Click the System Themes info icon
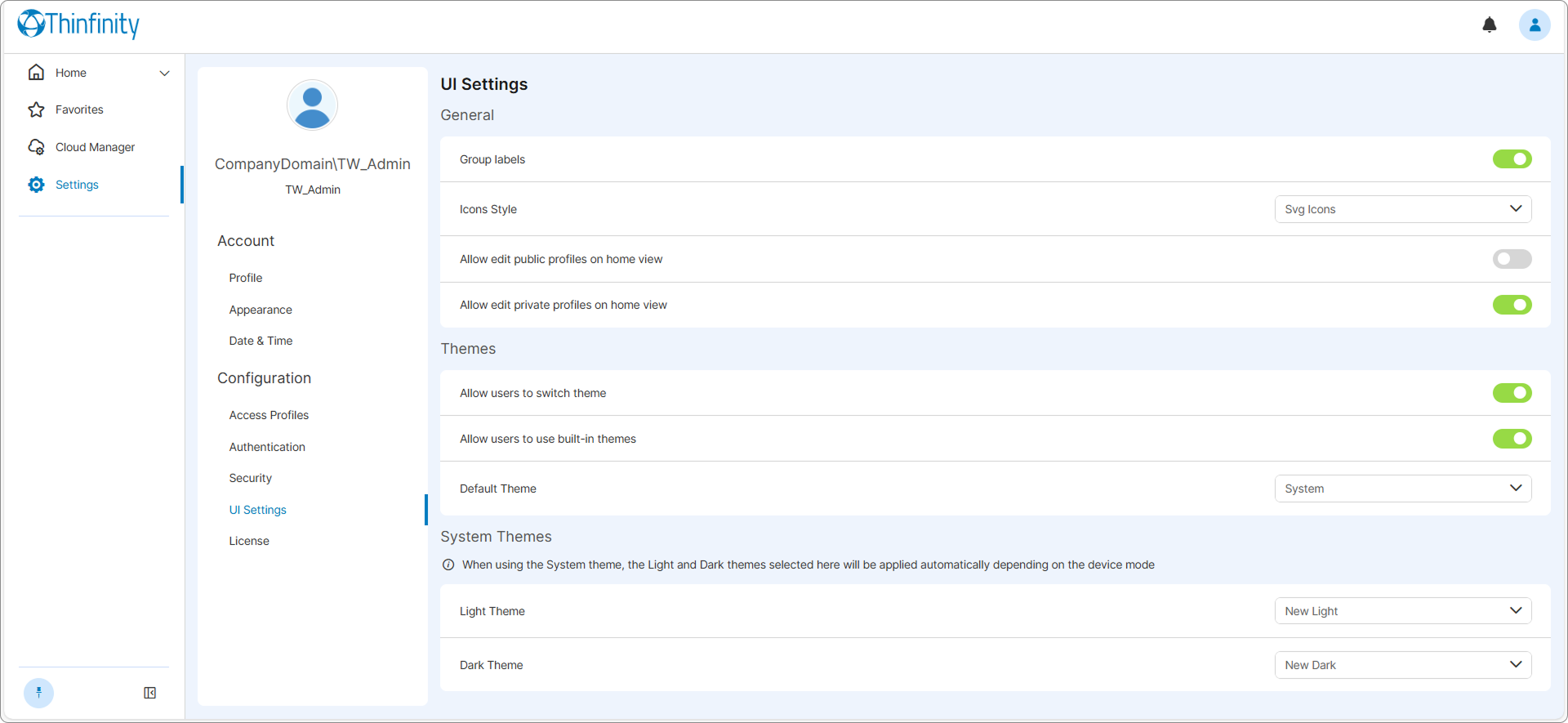The height and width of the screenshot is (723, 1568). point(448,565)
